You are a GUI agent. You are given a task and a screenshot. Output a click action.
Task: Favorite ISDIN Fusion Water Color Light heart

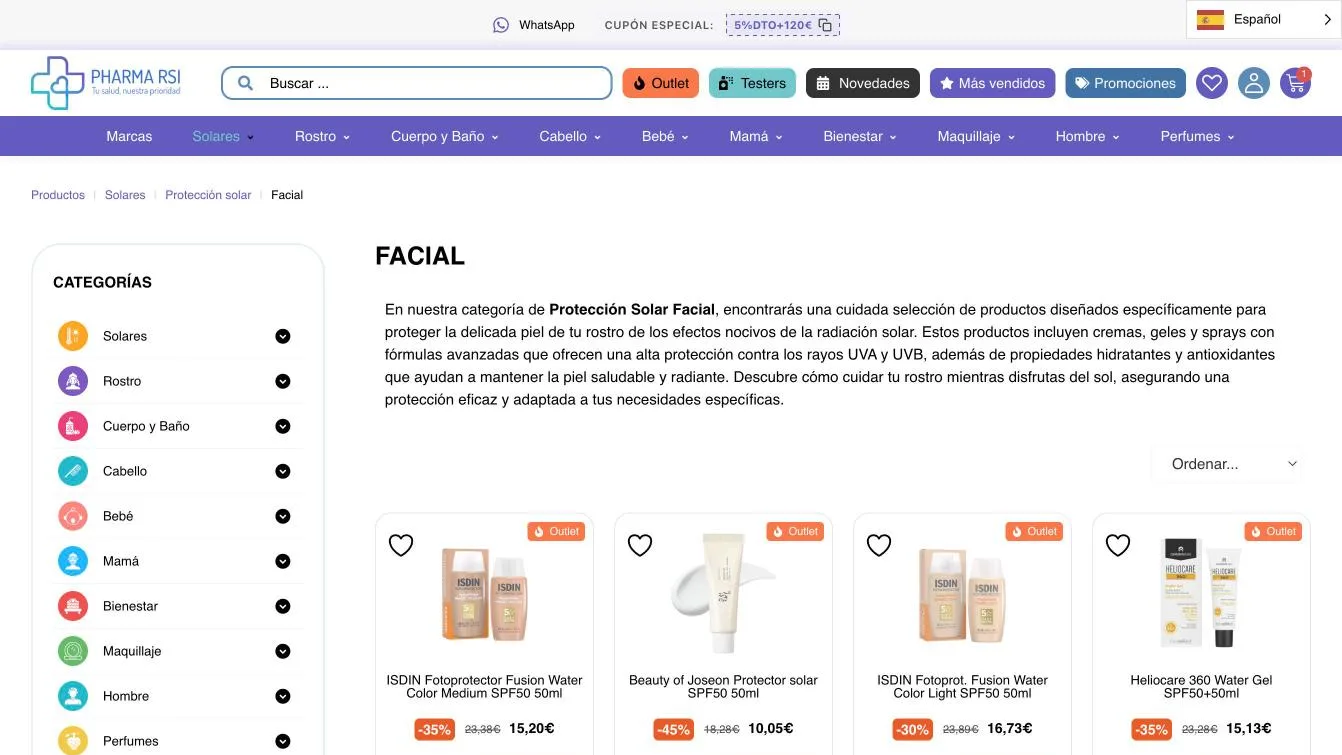pos(879,545)
